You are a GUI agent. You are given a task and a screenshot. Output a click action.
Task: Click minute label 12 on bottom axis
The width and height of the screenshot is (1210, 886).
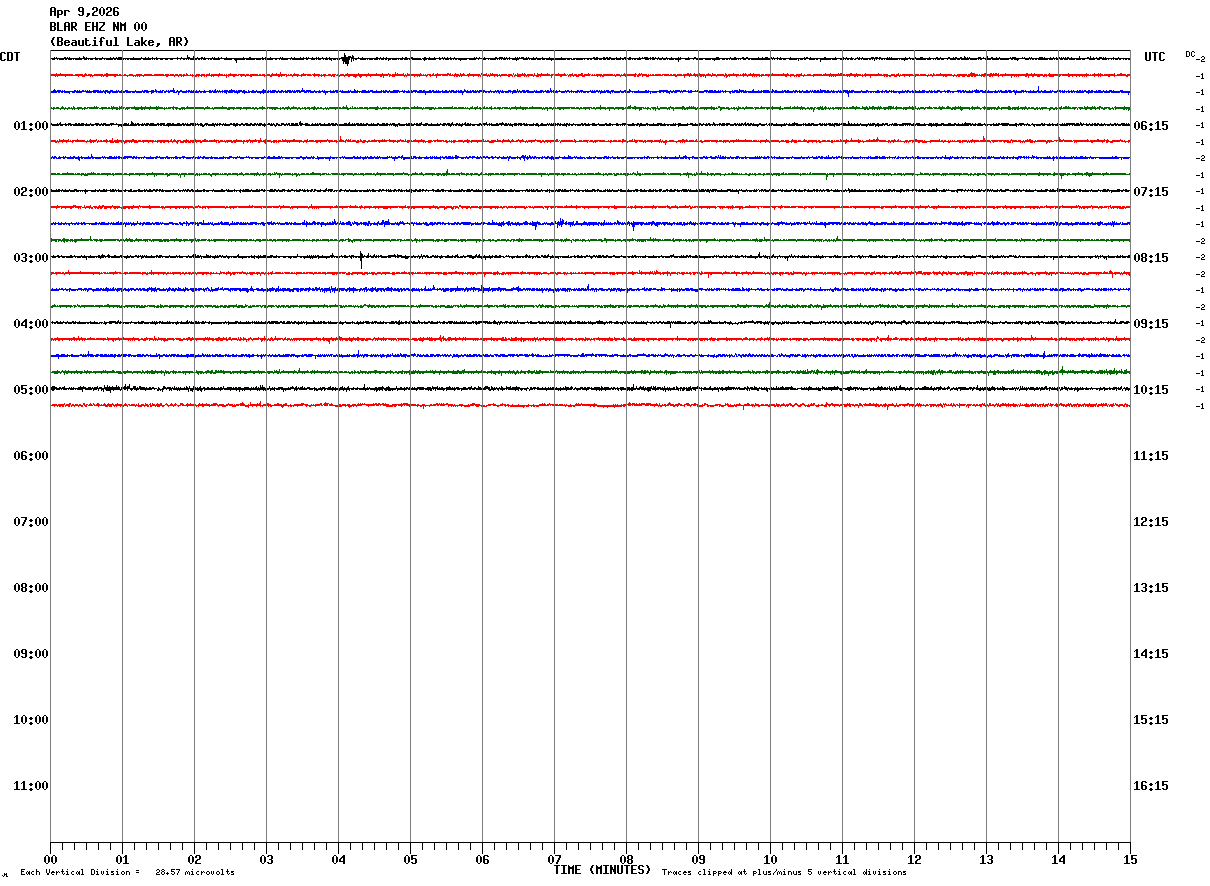914,859
